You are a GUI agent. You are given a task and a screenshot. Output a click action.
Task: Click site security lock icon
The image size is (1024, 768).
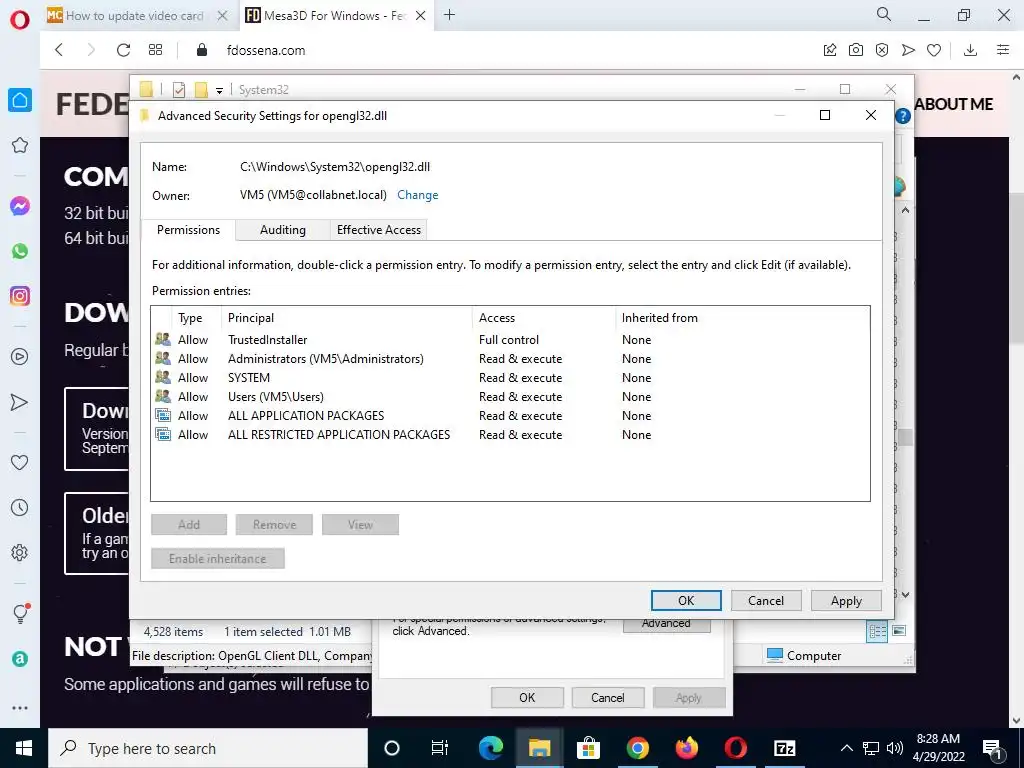point(202,50)
